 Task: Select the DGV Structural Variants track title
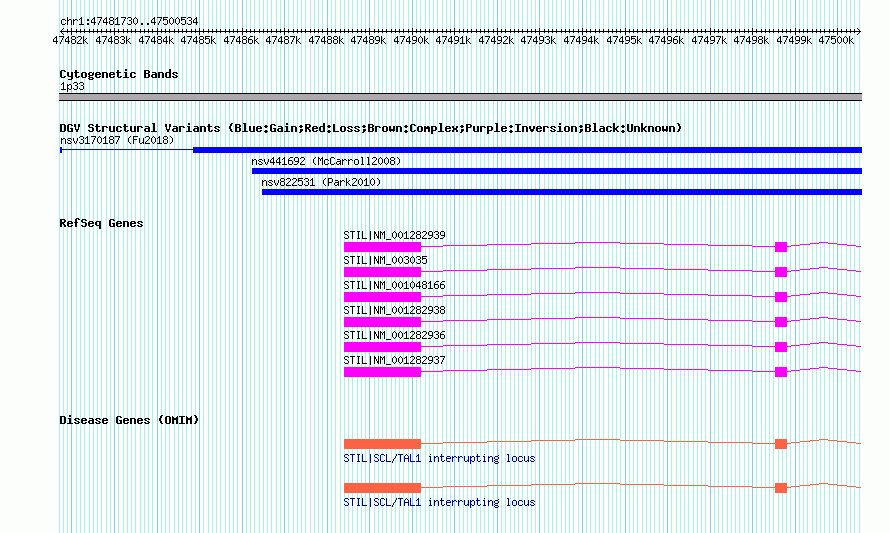(x=370, y=128)
